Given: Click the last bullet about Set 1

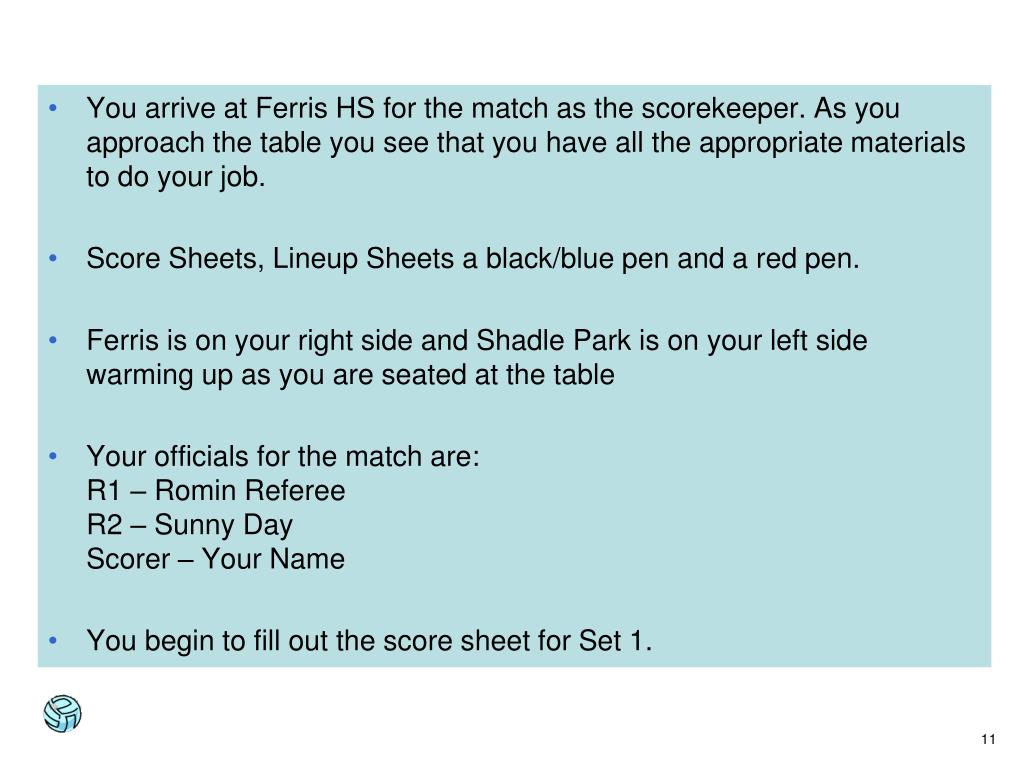Looking at the screenshot, I should (x=369, y=641).
